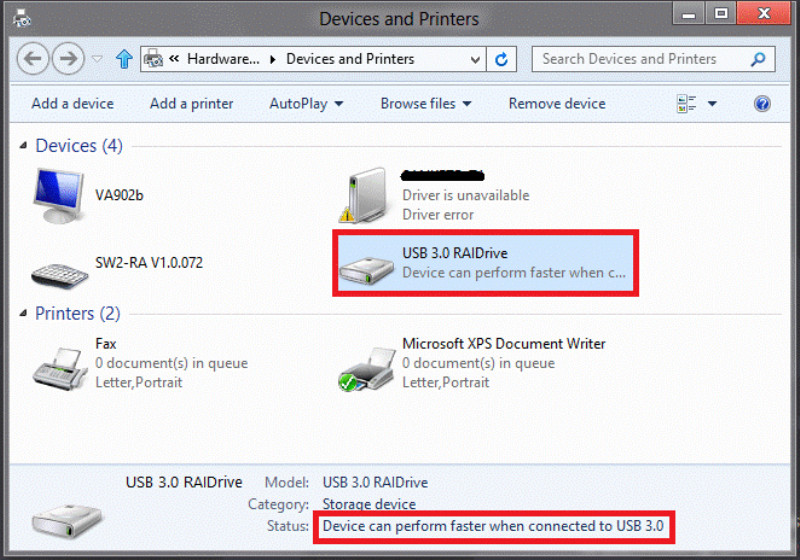This screenshot has width=800, height=560.
Task: Select the SW2-RA V1.0.072 label
Action: click(x=149, y=263)
